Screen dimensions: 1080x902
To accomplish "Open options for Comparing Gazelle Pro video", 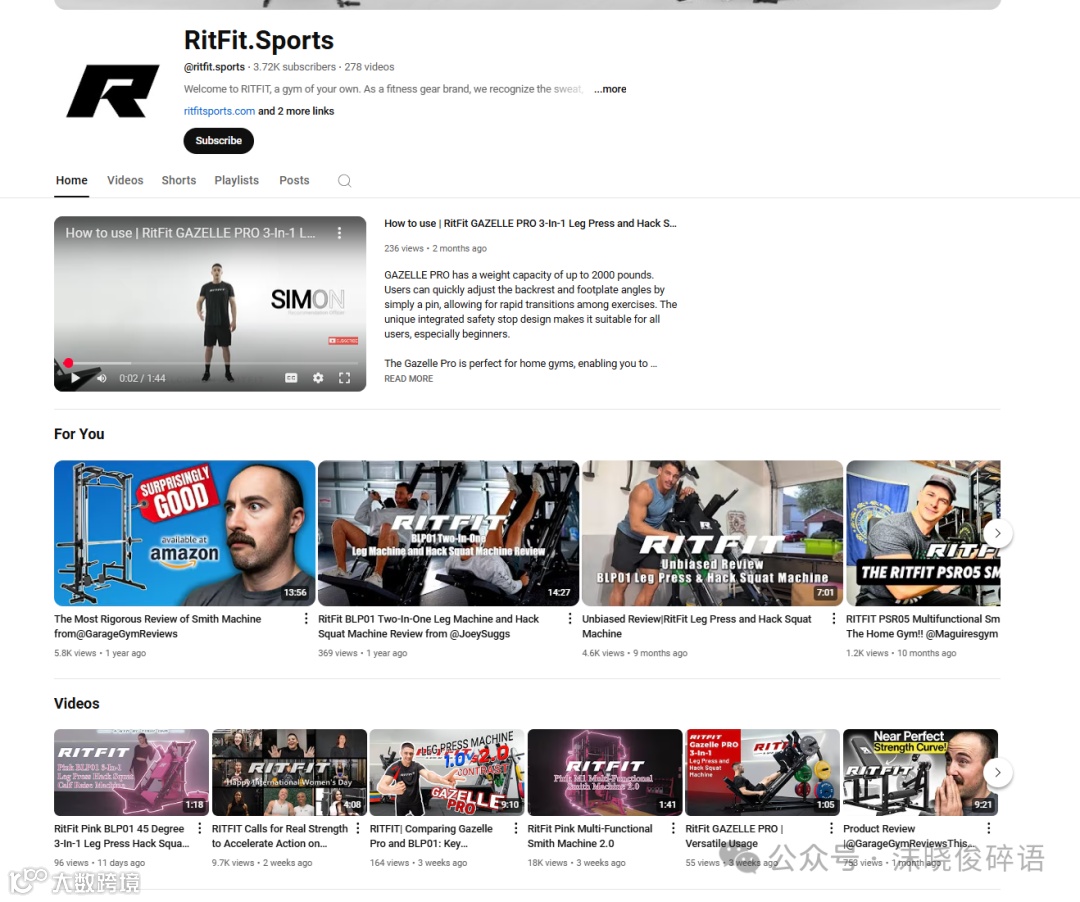I will pos(516,828).
